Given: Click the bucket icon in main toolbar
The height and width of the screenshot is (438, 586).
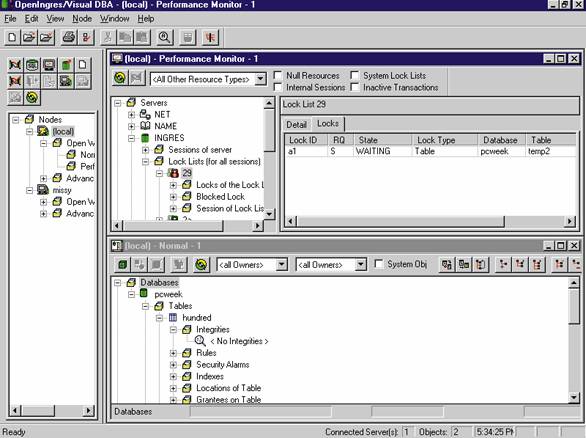Looking at the screenshot, I should 188,37.
